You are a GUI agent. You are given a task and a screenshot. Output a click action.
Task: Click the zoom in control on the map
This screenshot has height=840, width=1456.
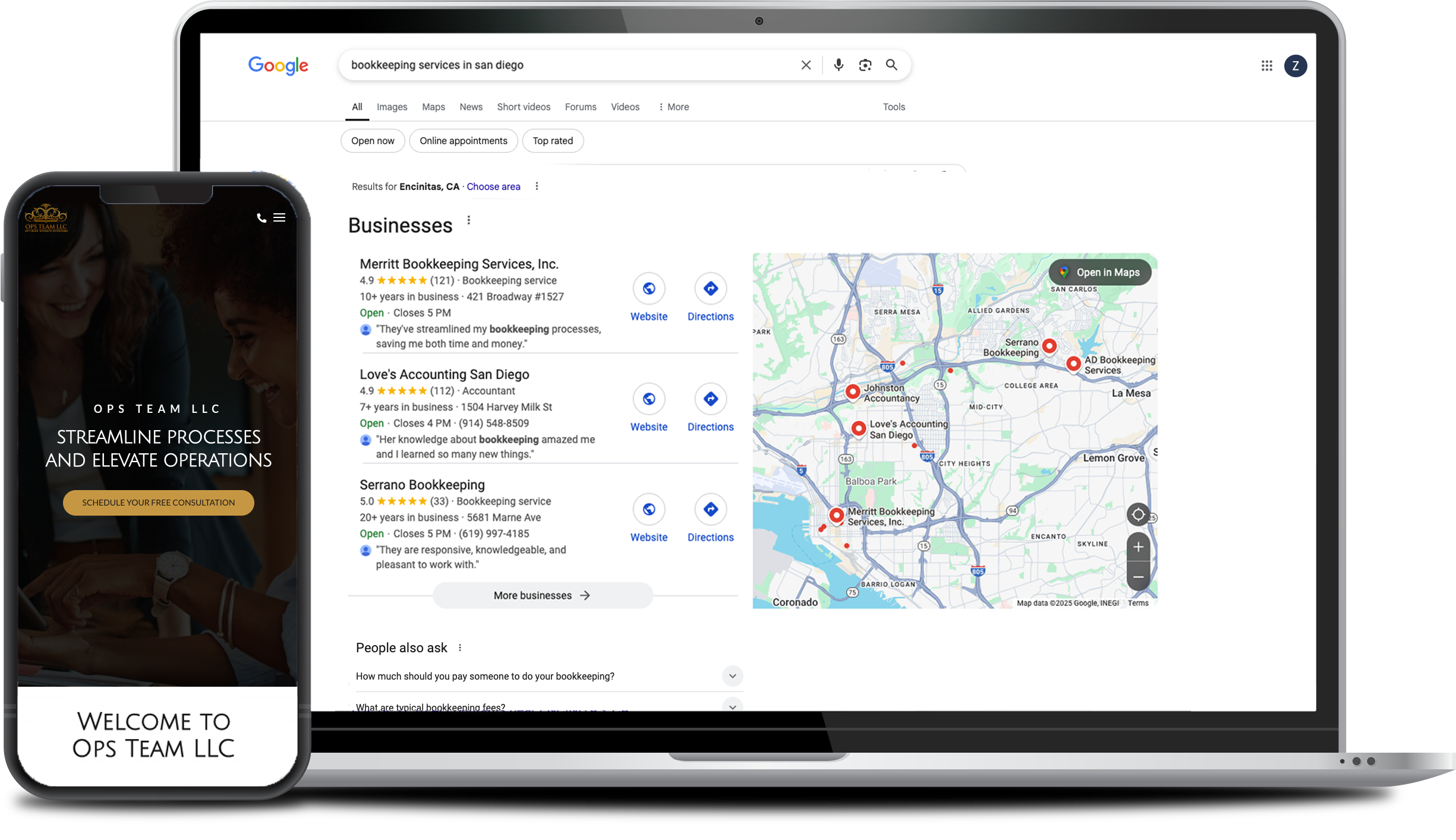click(1138, 546)
